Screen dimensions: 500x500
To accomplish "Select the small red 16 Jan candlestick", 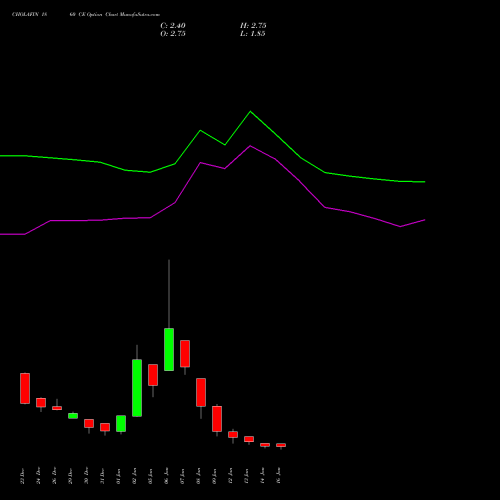I will (x=281, y=445).
